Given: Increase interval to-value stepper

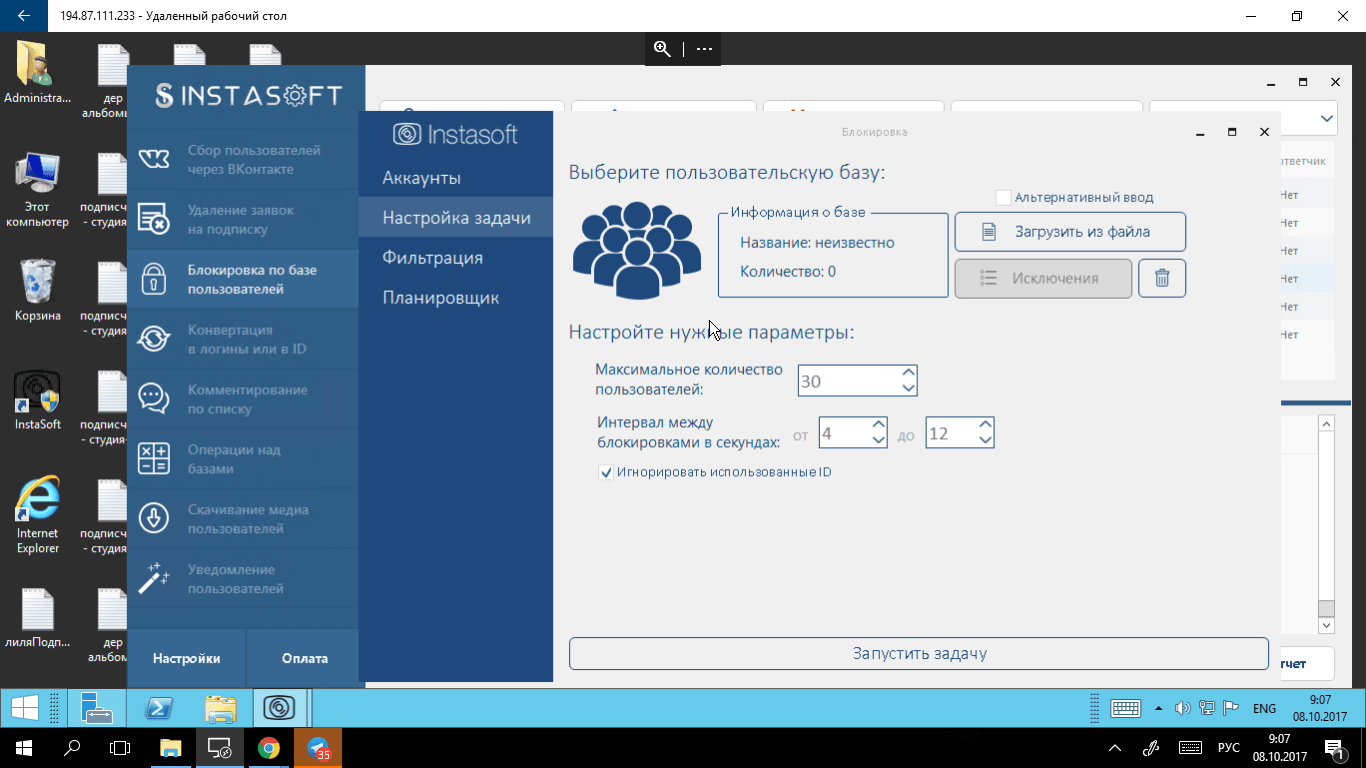Looking at the screenshot, I should coord(985,425).
